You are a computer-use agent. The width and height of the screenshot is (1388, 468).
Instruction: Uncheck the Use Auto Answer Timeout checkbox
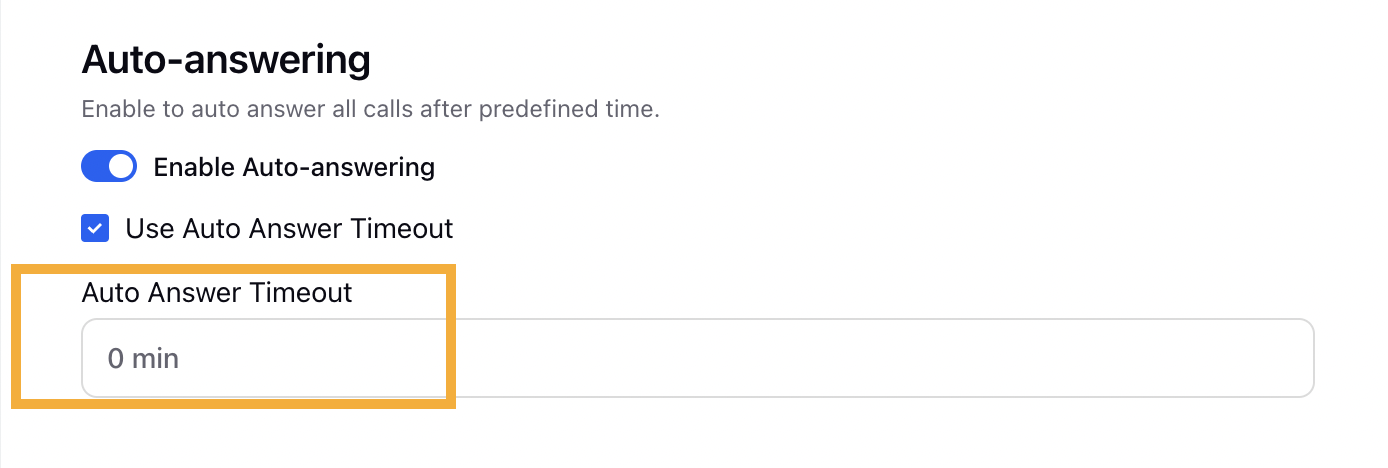pyautogui.click(x=95, y=229)
